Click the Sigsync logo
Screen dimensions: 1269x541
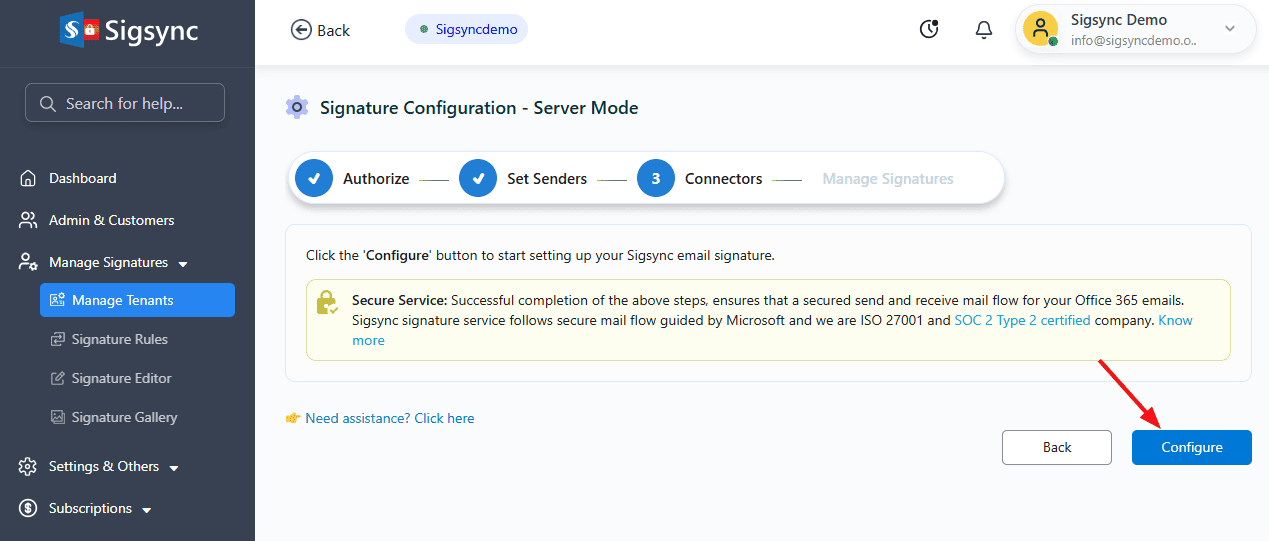coord(128,30)
